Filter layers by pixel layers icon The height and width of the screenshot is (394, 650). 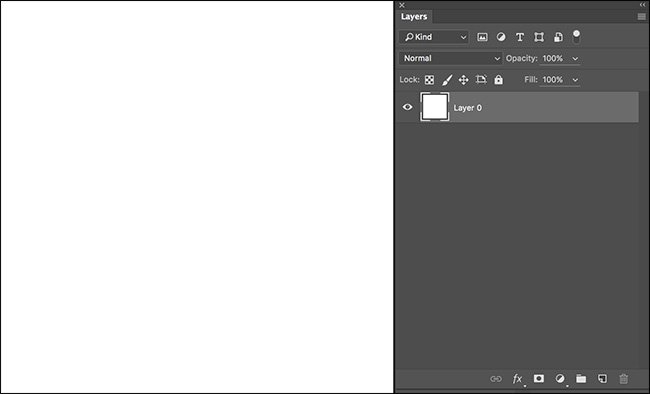tap(482, 37)
